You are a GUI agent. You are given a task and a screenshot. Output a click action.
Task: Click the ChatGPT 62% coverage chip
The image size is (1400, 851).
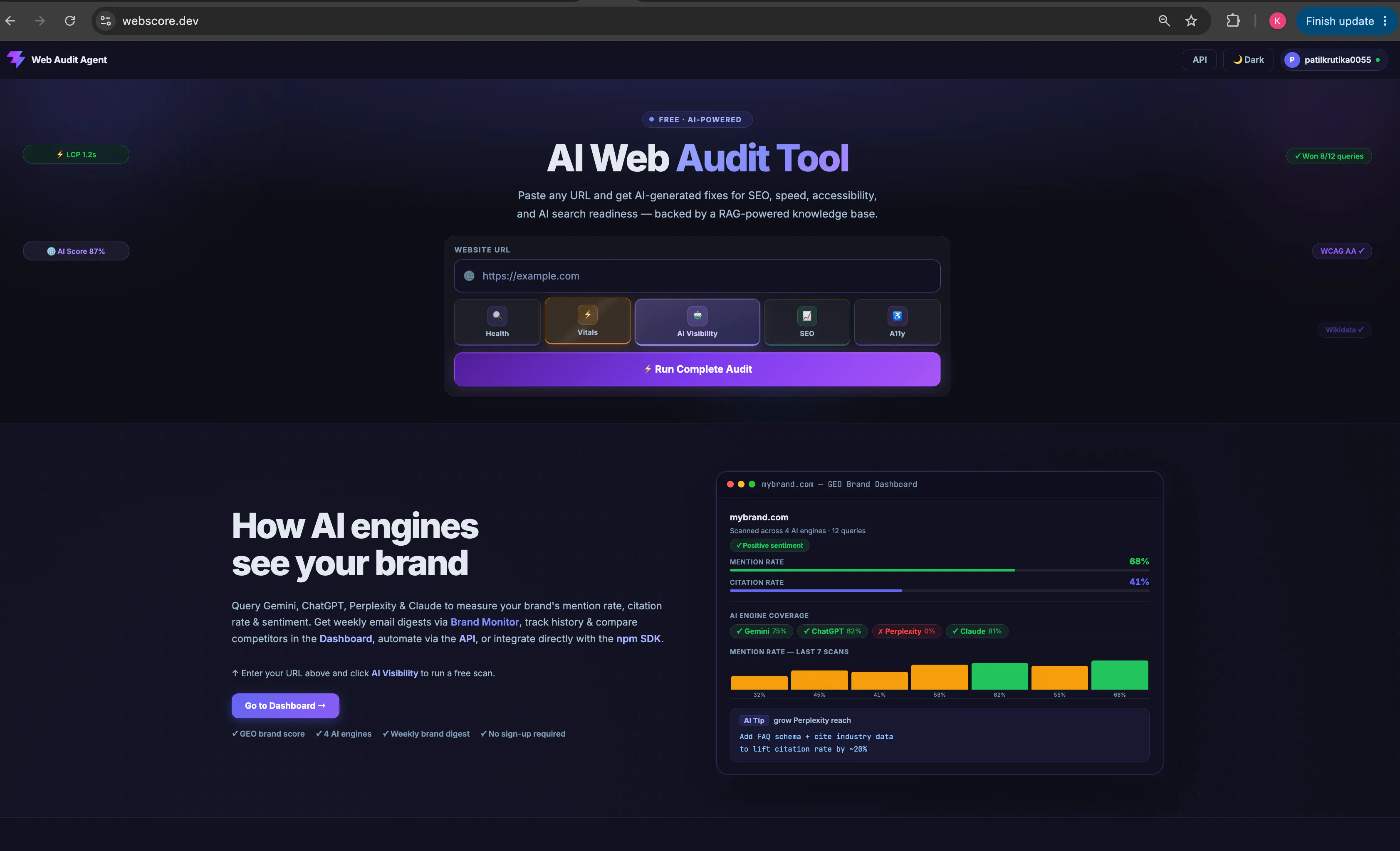click(x=832, y=631)
